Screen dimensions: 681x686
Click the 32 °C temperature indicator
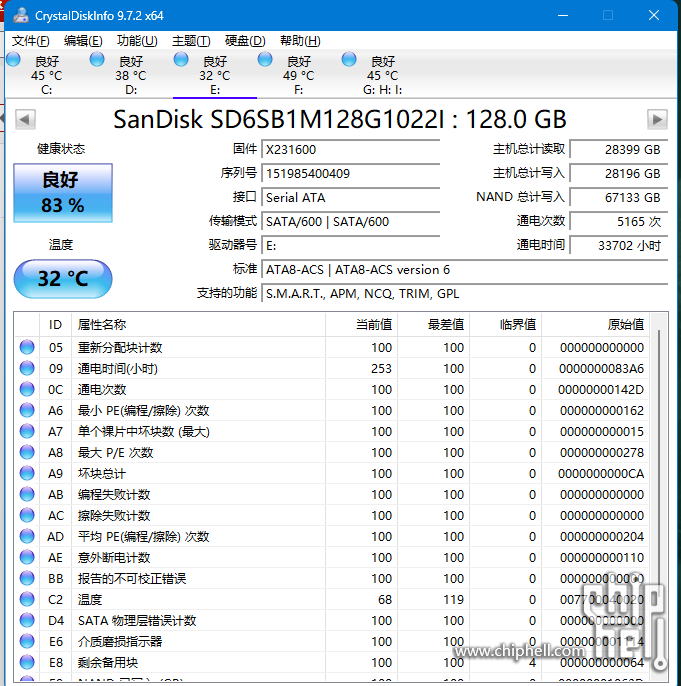pos(63,279)
